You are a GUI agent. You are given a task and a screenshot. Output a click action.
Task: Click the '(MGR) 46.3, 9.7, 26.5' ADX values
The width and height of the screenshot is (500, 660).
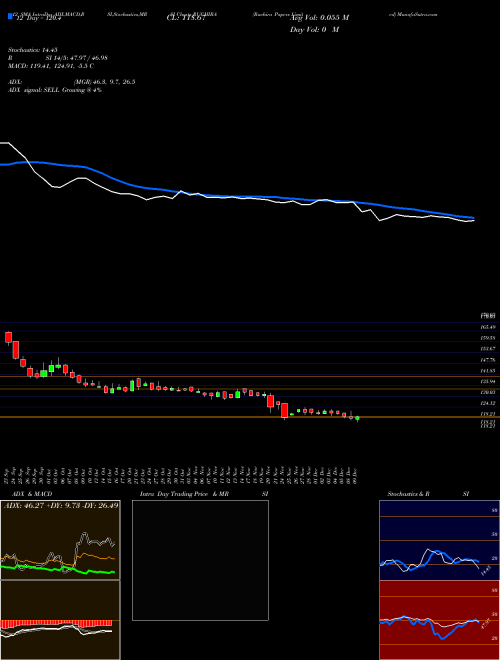(104, 82)
